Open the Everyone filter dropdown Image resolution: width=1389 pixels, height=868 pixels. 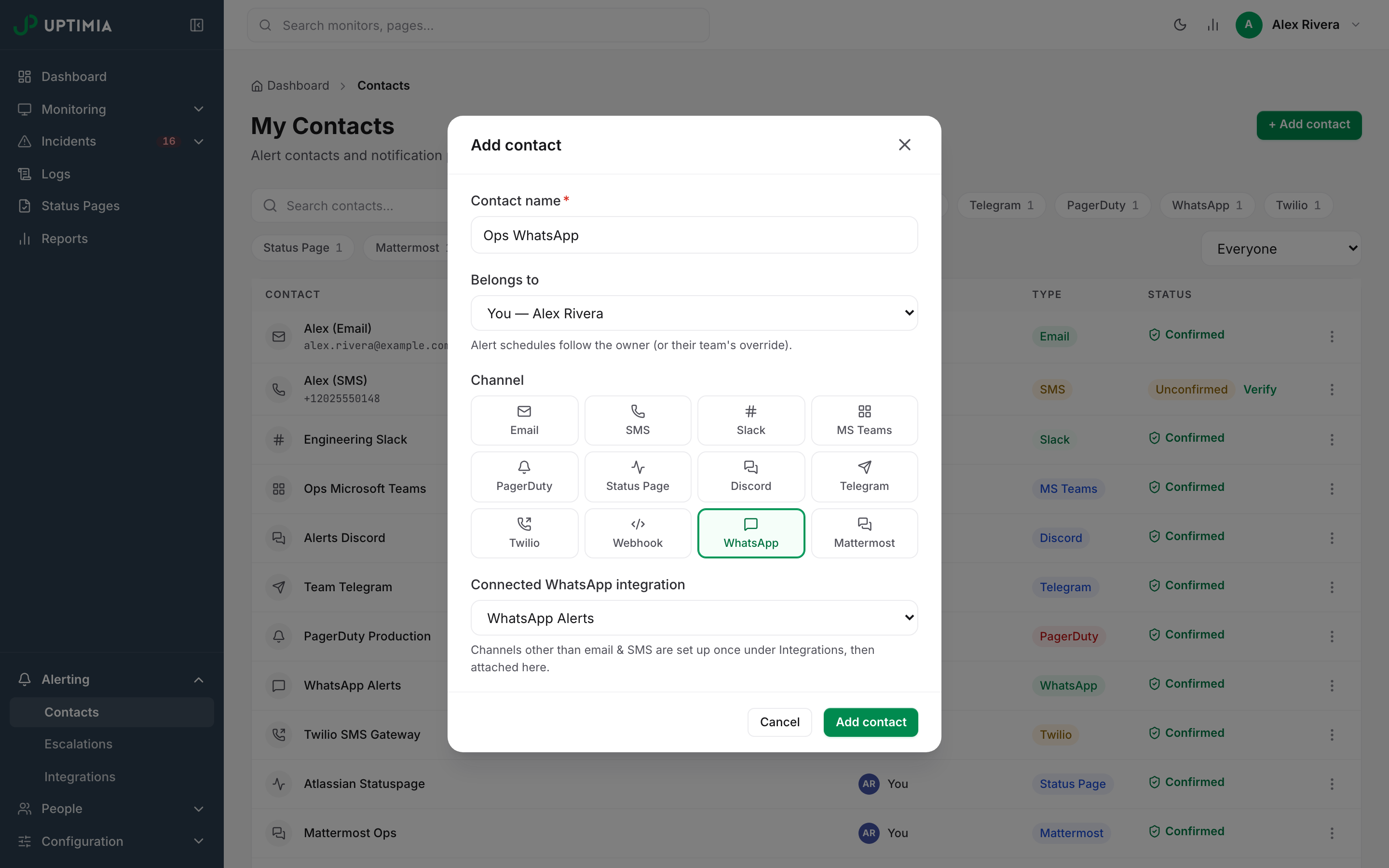click(x=1281, y=248)
